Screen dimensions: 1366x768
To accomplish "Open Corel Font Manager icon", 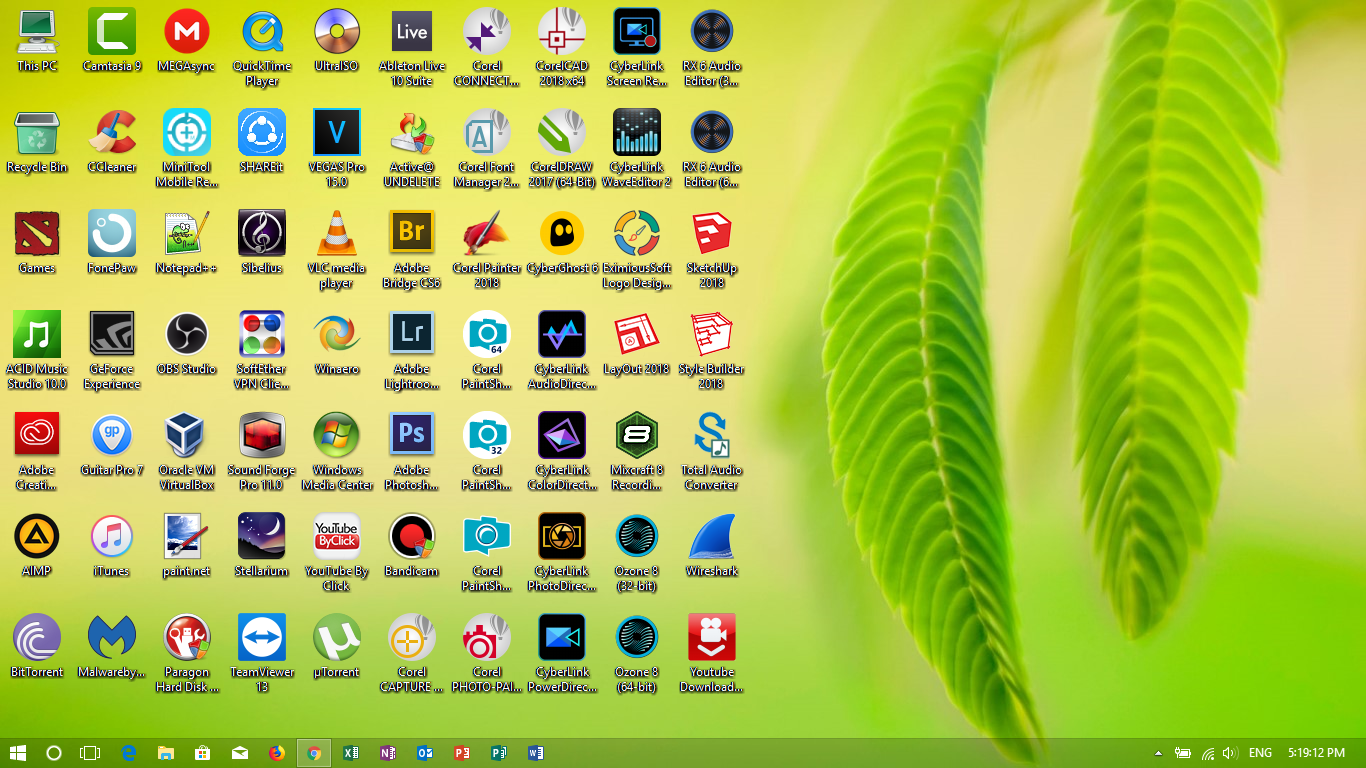I will pyautogui.click(x=487, y=132).
